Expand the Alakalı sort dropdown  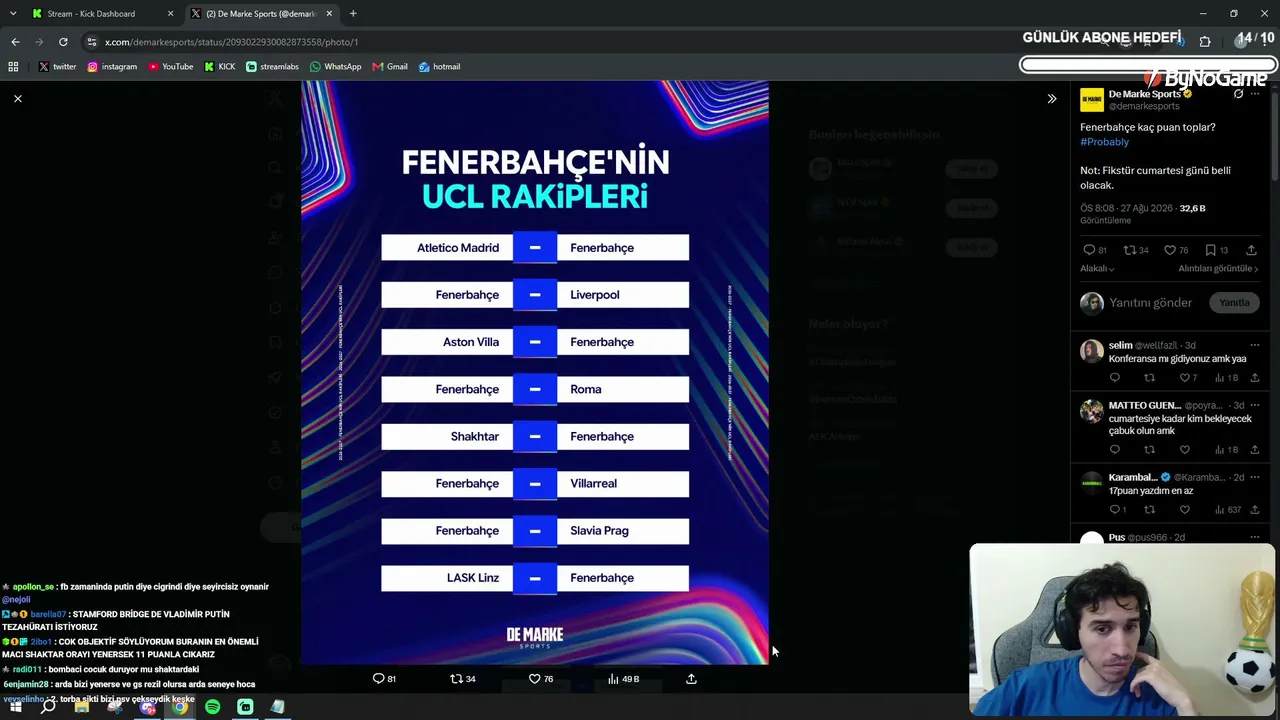point(1097,269)
